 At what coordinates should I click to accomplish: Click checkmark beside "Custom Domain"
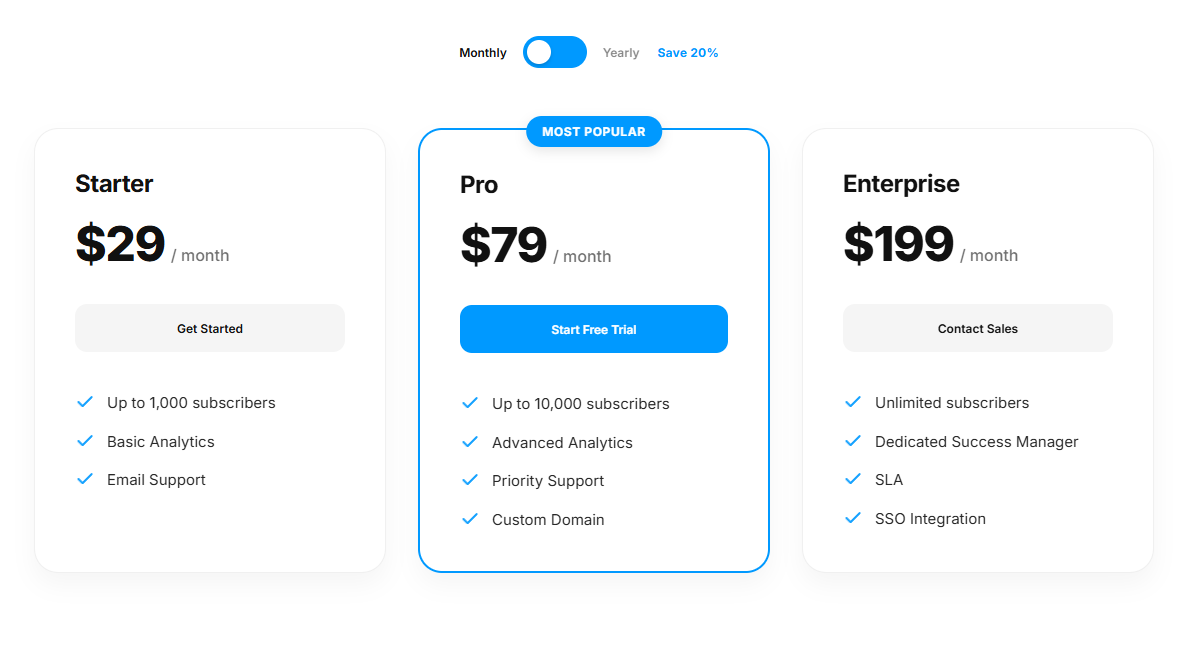pos(470,519)
